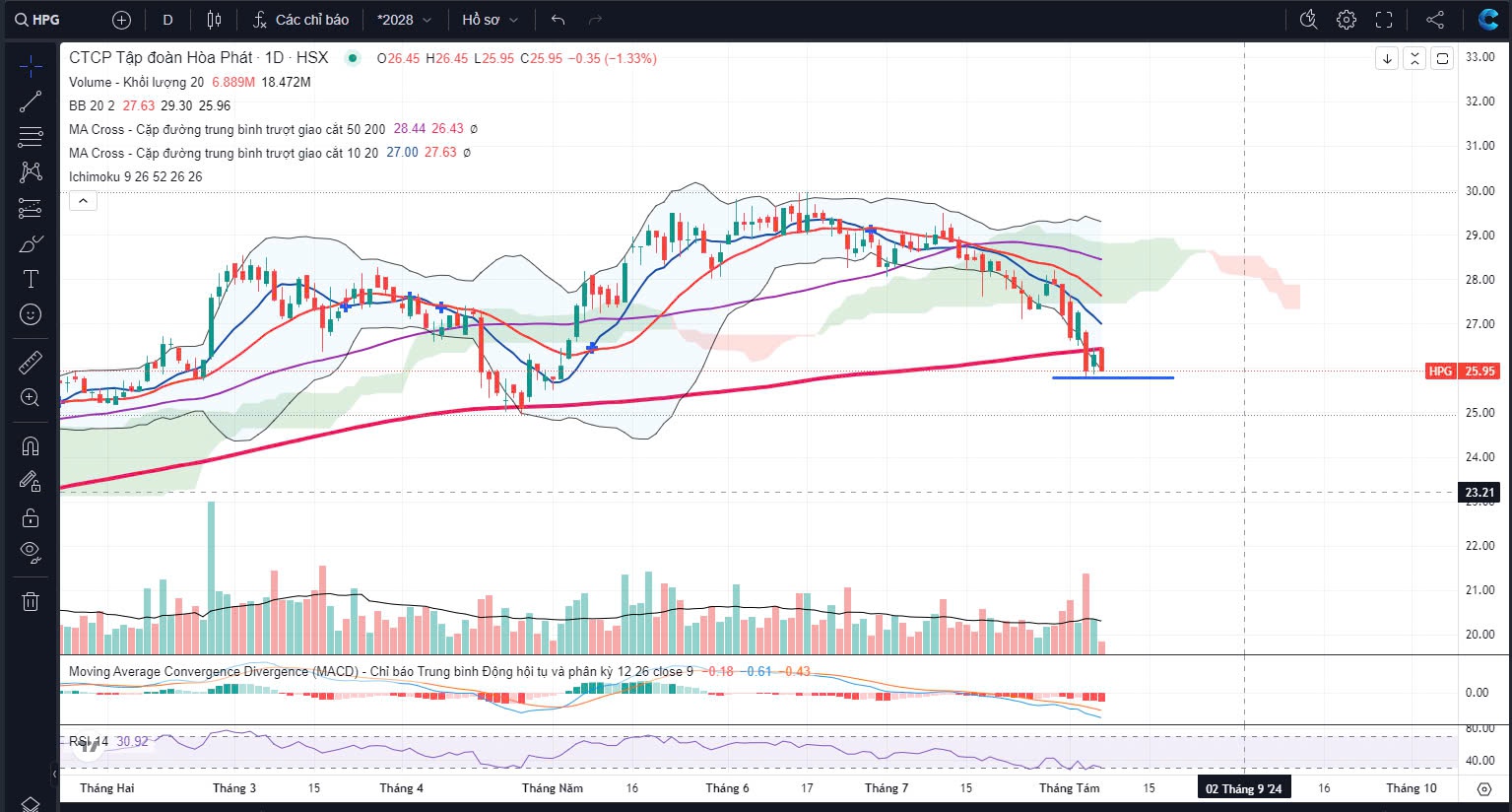Click the add symbol plus button

[121, 20]
